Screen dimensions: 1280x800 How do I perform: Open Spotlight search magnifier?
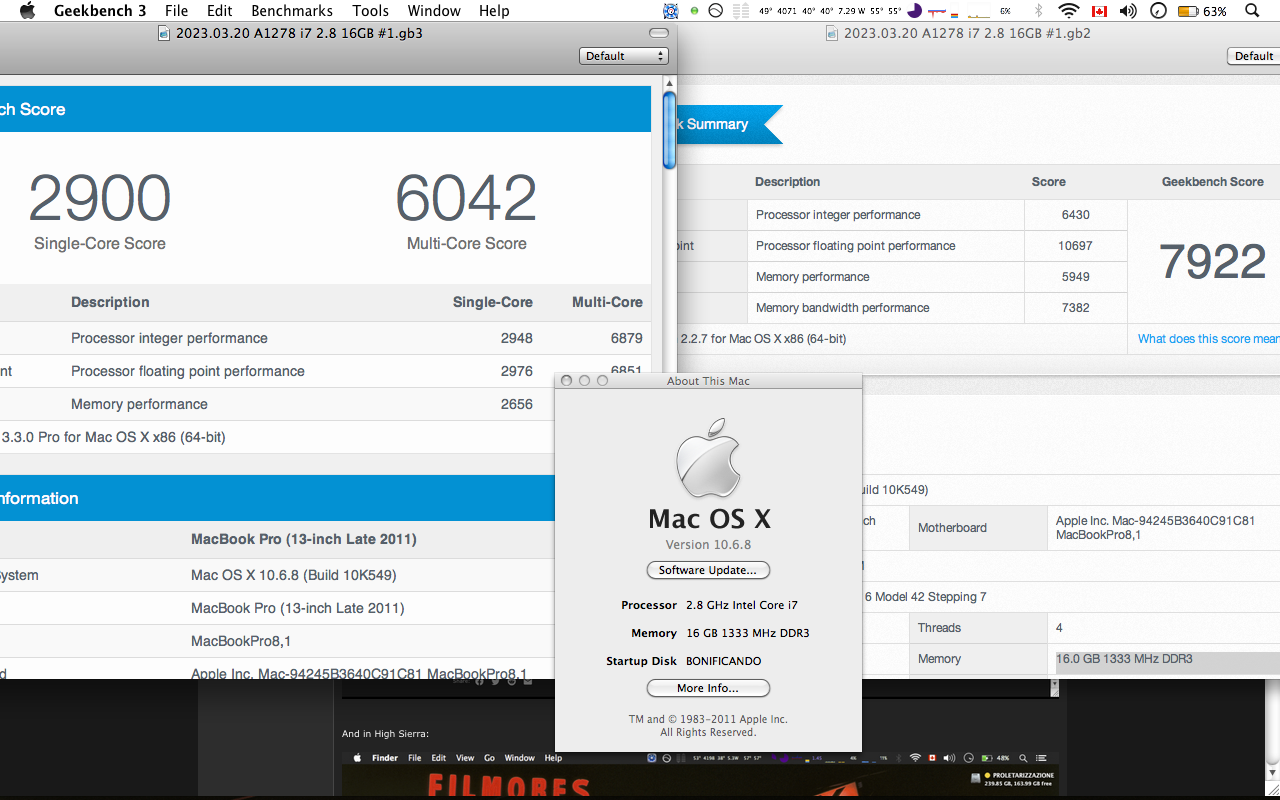1253,11
